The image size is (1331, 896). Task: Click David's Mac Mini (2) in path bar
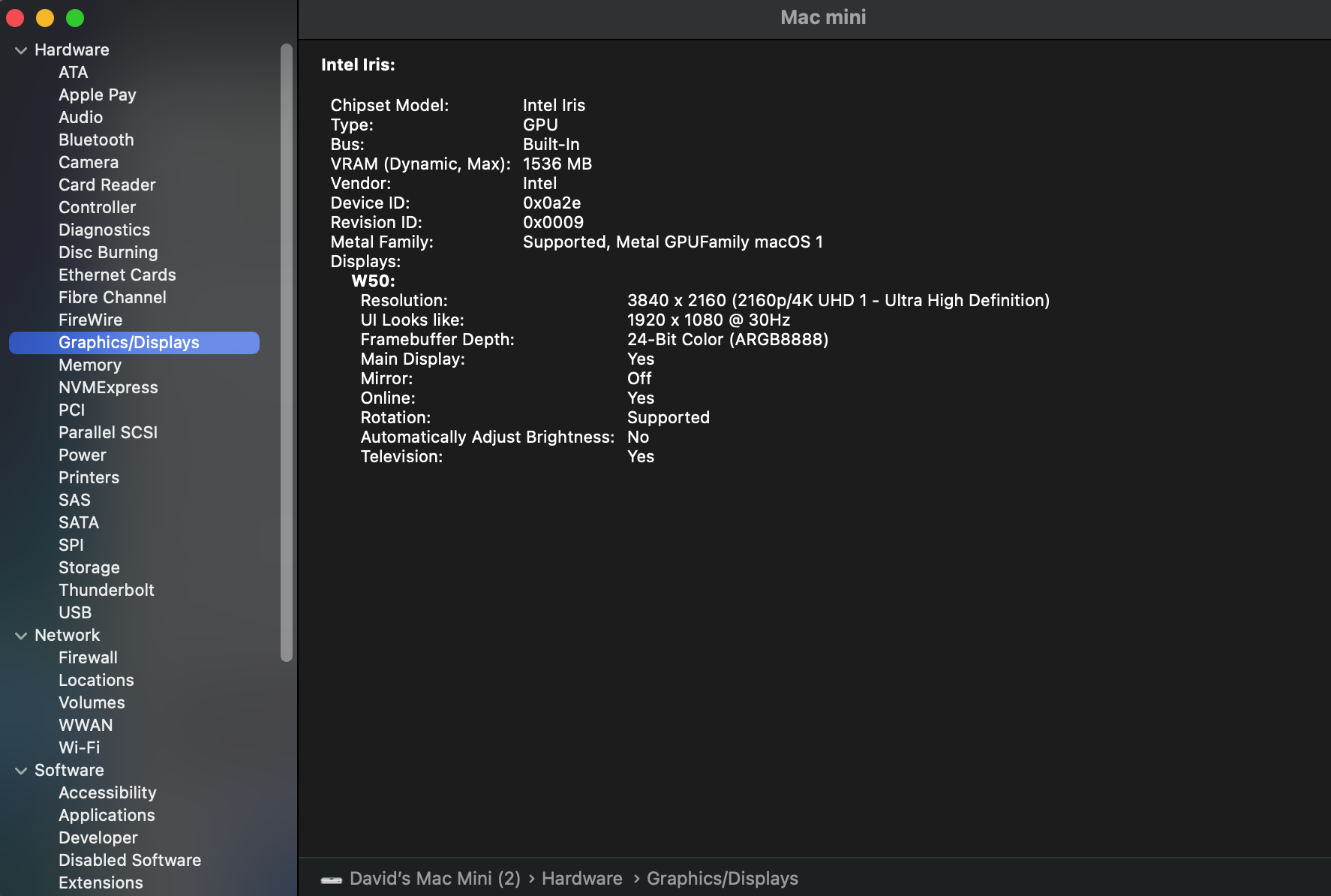pos(435,879)
